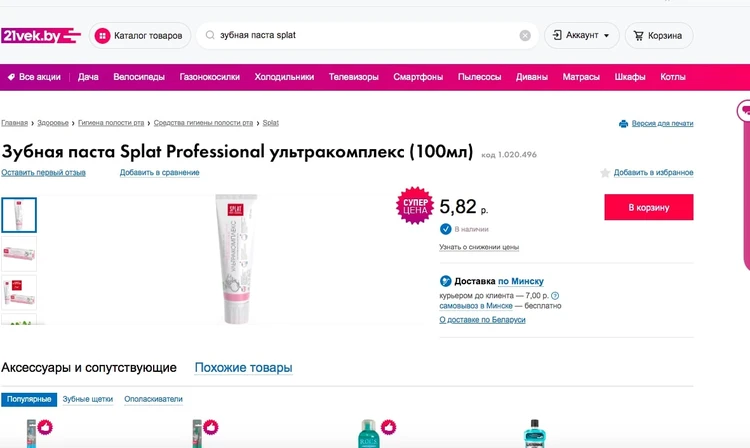The image size is (750, 448).
Task: Open the delivery city selector по Минску
Action: (x=521, y=281)
